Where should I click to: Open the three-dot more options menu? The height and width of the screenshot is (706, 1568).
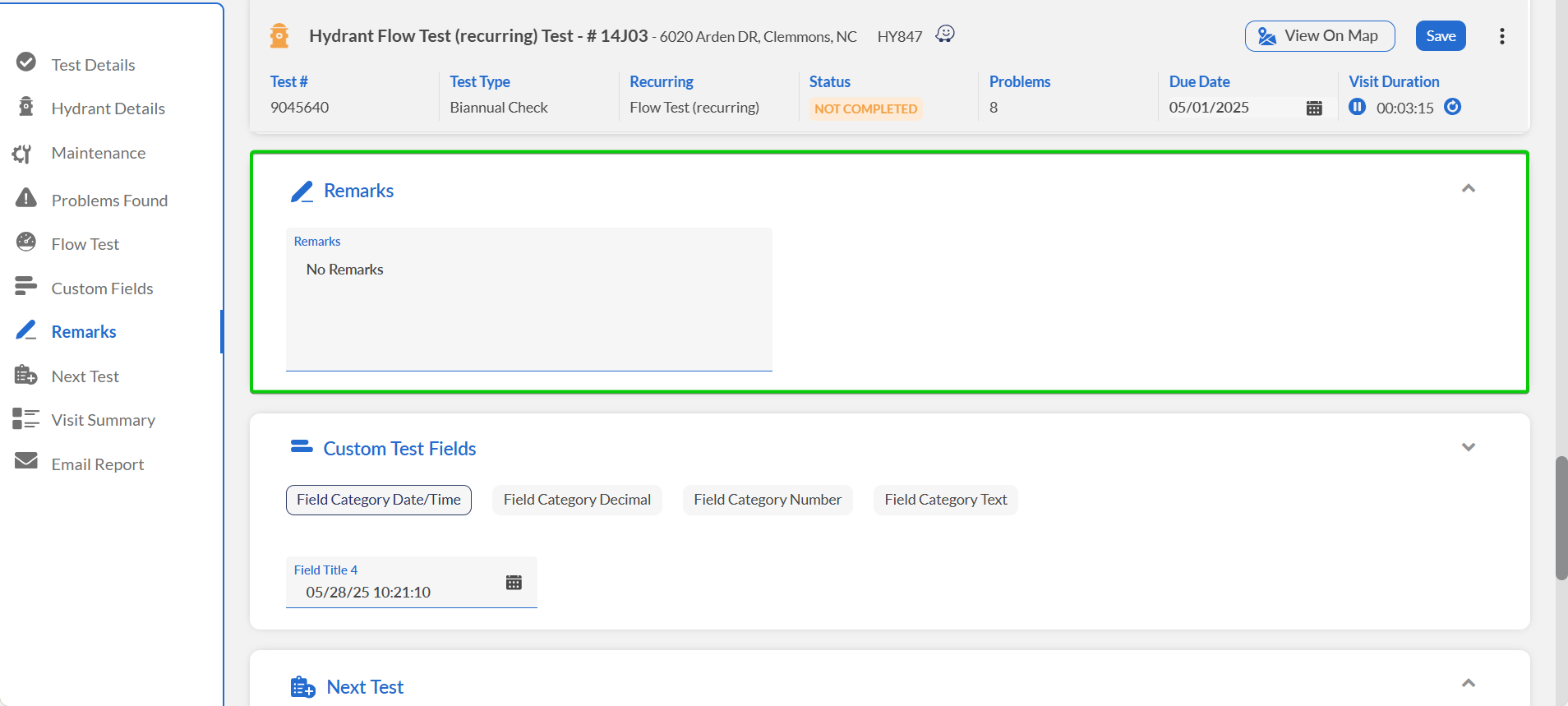tap(1501, 36)
